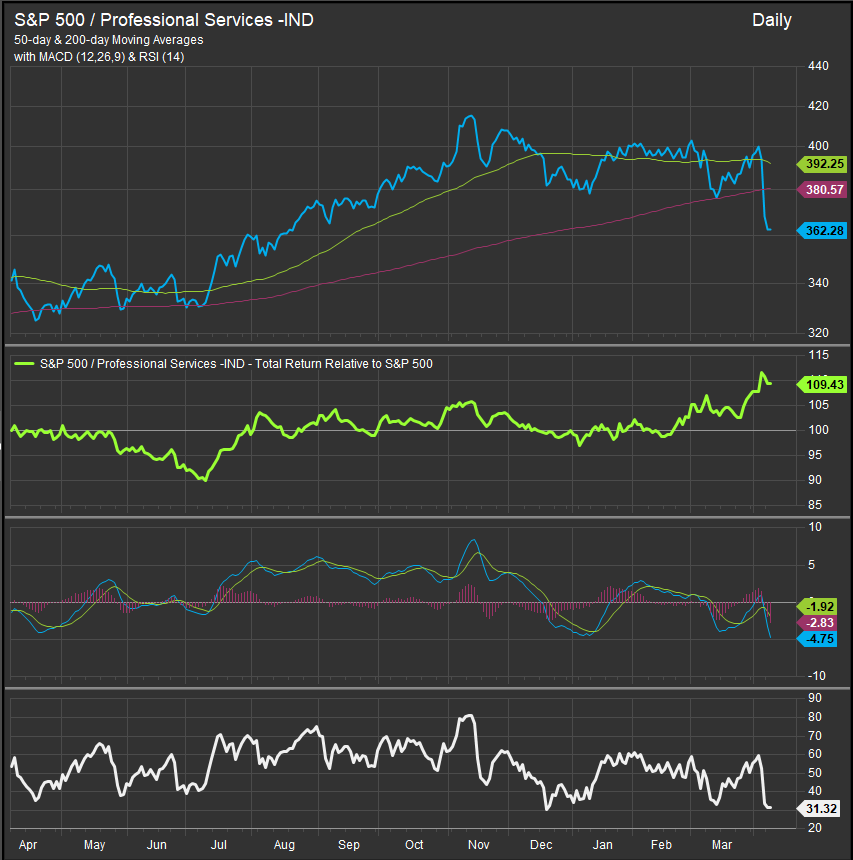The height and width of the screenshot is (860, 853).
Task: Click the green legend line marker
Action: 24,364
